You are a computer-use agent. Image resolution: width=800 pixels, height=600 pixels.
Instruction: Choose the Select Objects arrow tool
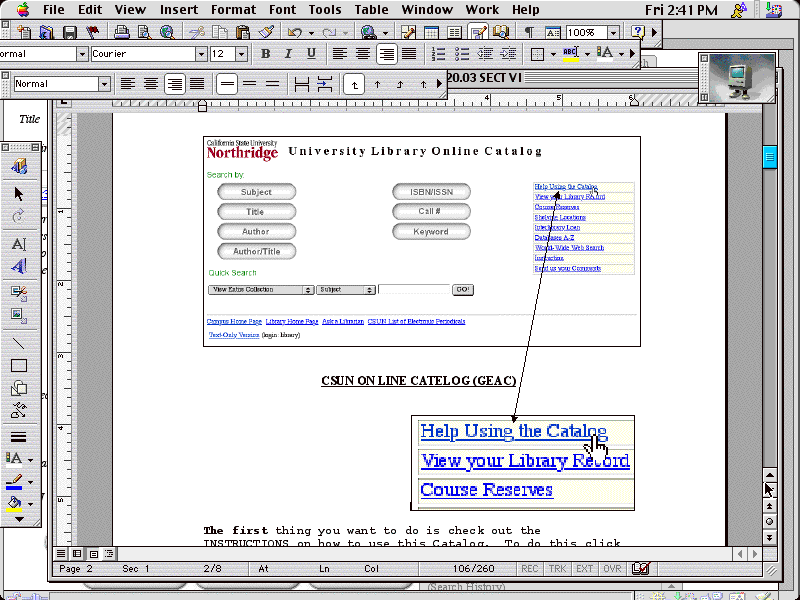(x=19, y=194)
